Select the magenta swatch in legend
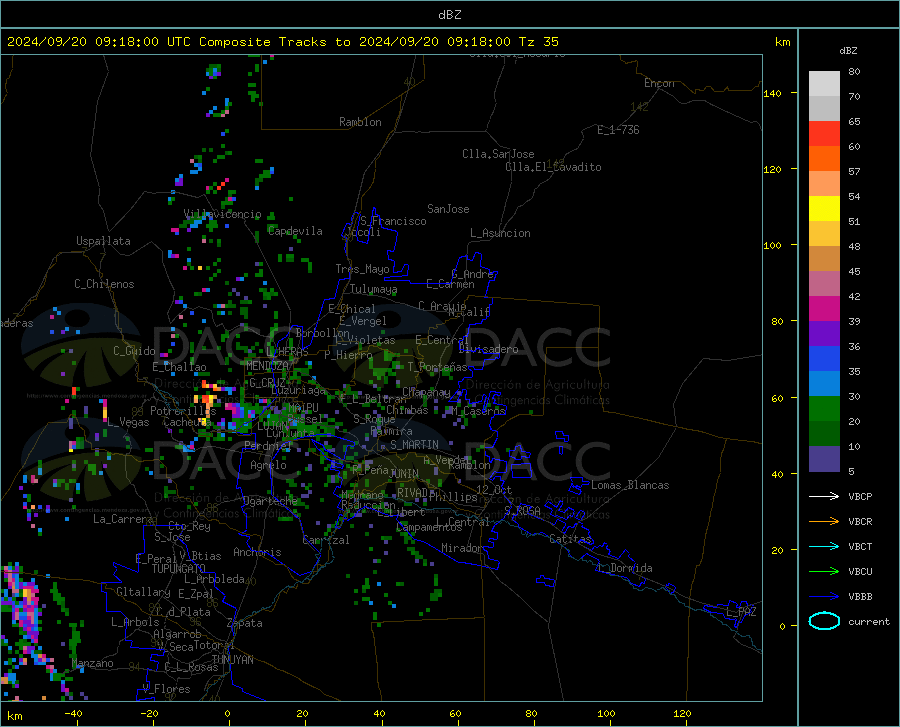Viewport: 900px width, 727px height. click(824, 309)
